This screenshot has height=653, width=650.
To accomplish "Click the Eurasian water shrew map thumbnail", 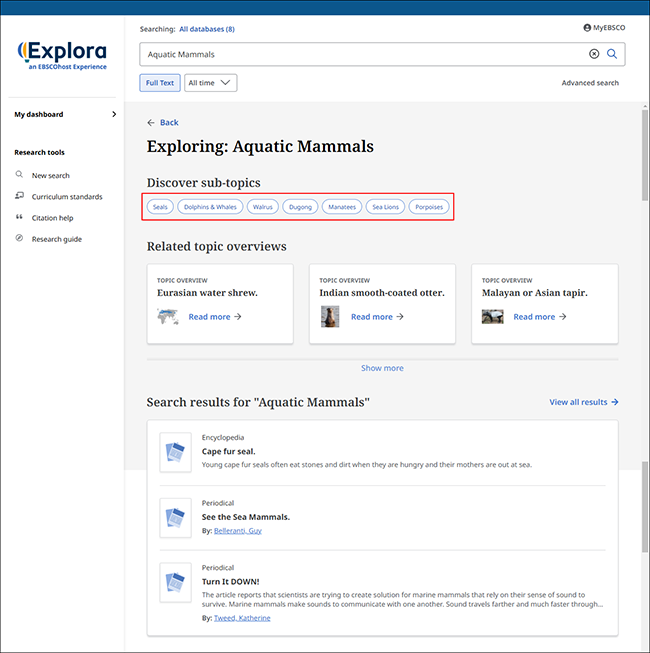I will [x=168, y=317].
